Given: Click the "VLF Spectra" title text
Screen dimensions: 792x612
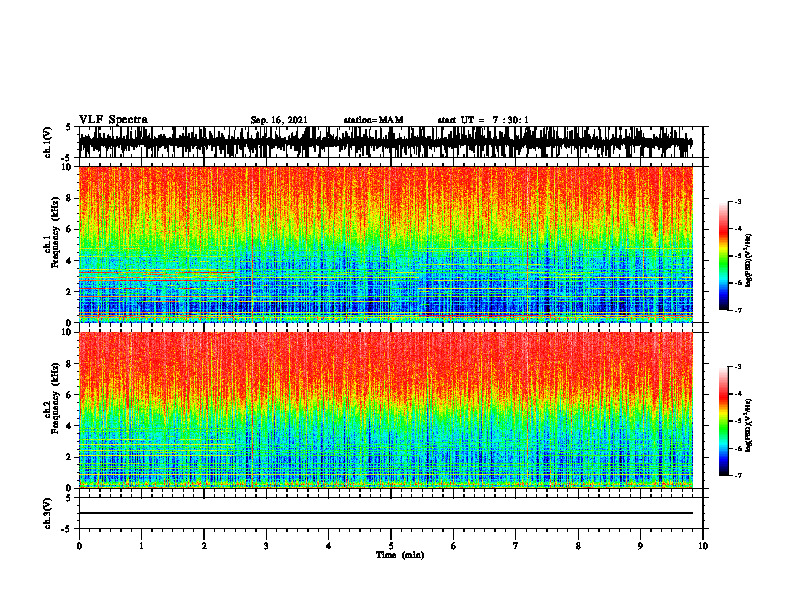Looking at the screenshot, I should coord(113,120).
